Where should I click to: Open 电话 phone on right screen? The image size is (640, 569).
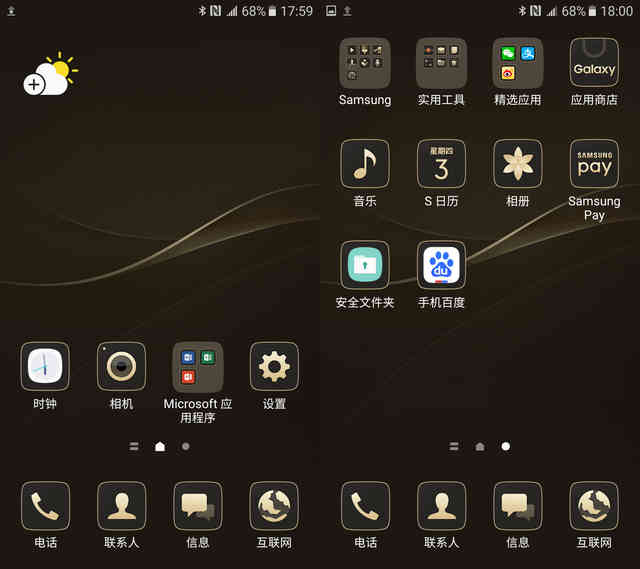click(x=365, y=506)
